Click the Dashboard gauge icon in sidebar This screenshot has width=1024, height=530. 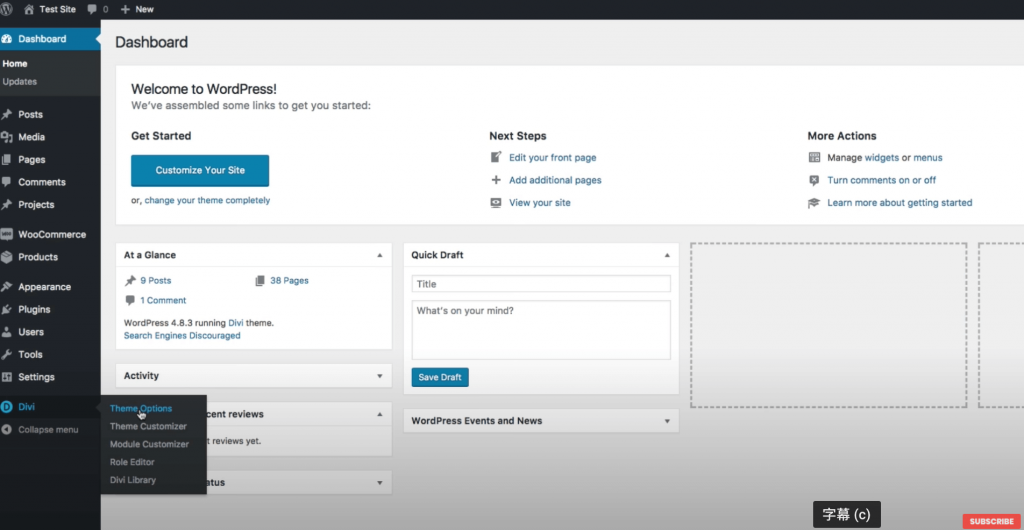pos(7,39)
